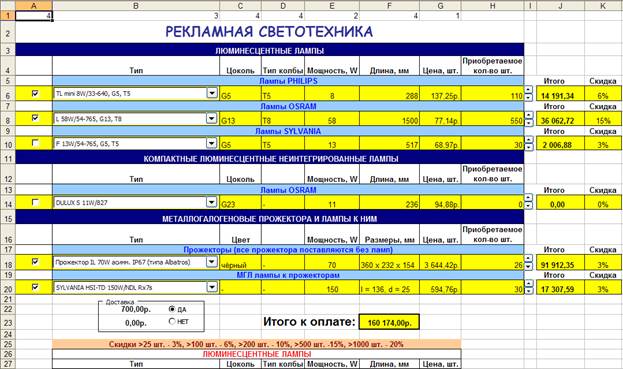Open the L 58W/54-765 type dropdown
The height and width of the screenshot is (369, 623).
212,118
